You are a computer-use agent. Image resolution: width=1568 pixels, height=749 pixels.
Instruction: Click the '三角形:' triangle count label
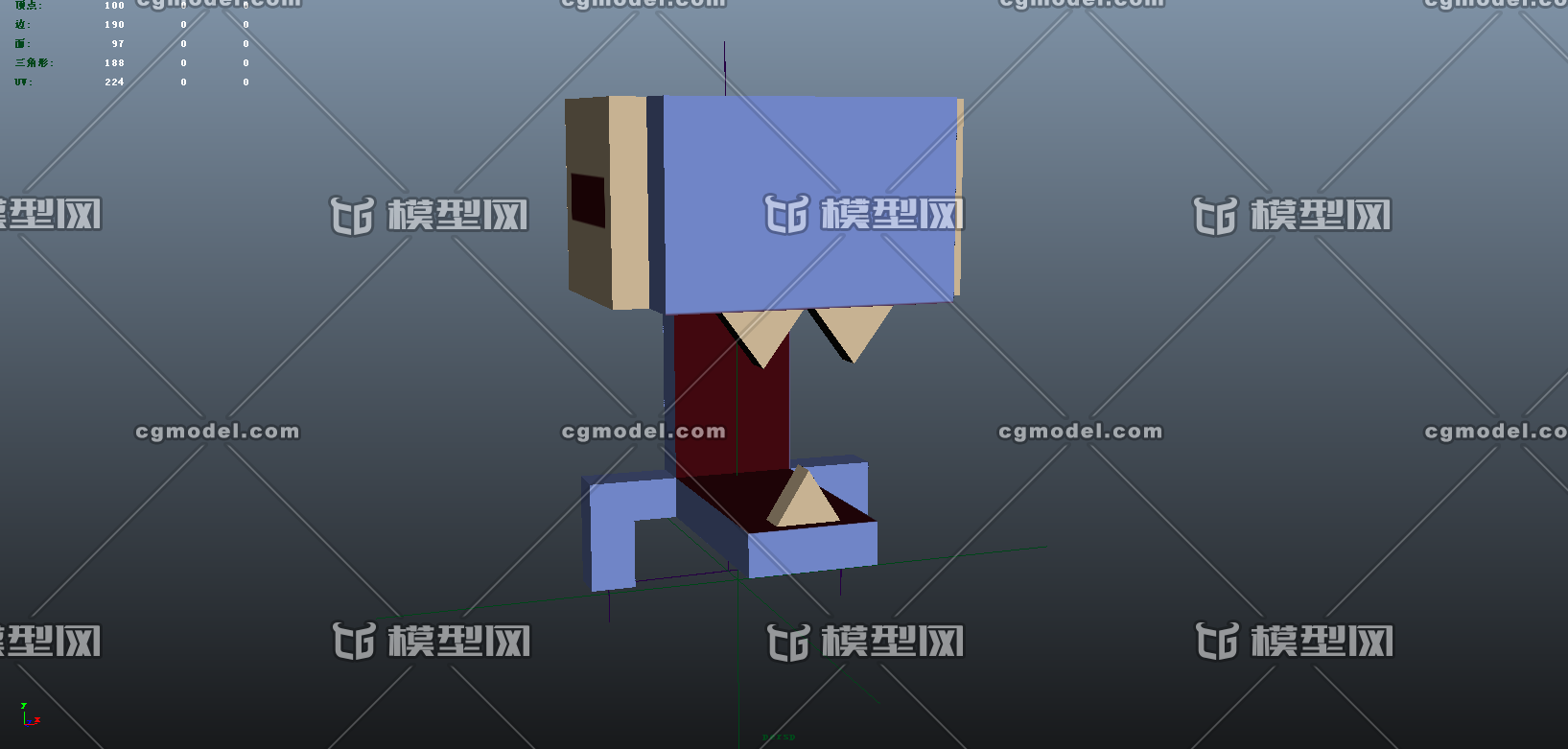[35, 63]
